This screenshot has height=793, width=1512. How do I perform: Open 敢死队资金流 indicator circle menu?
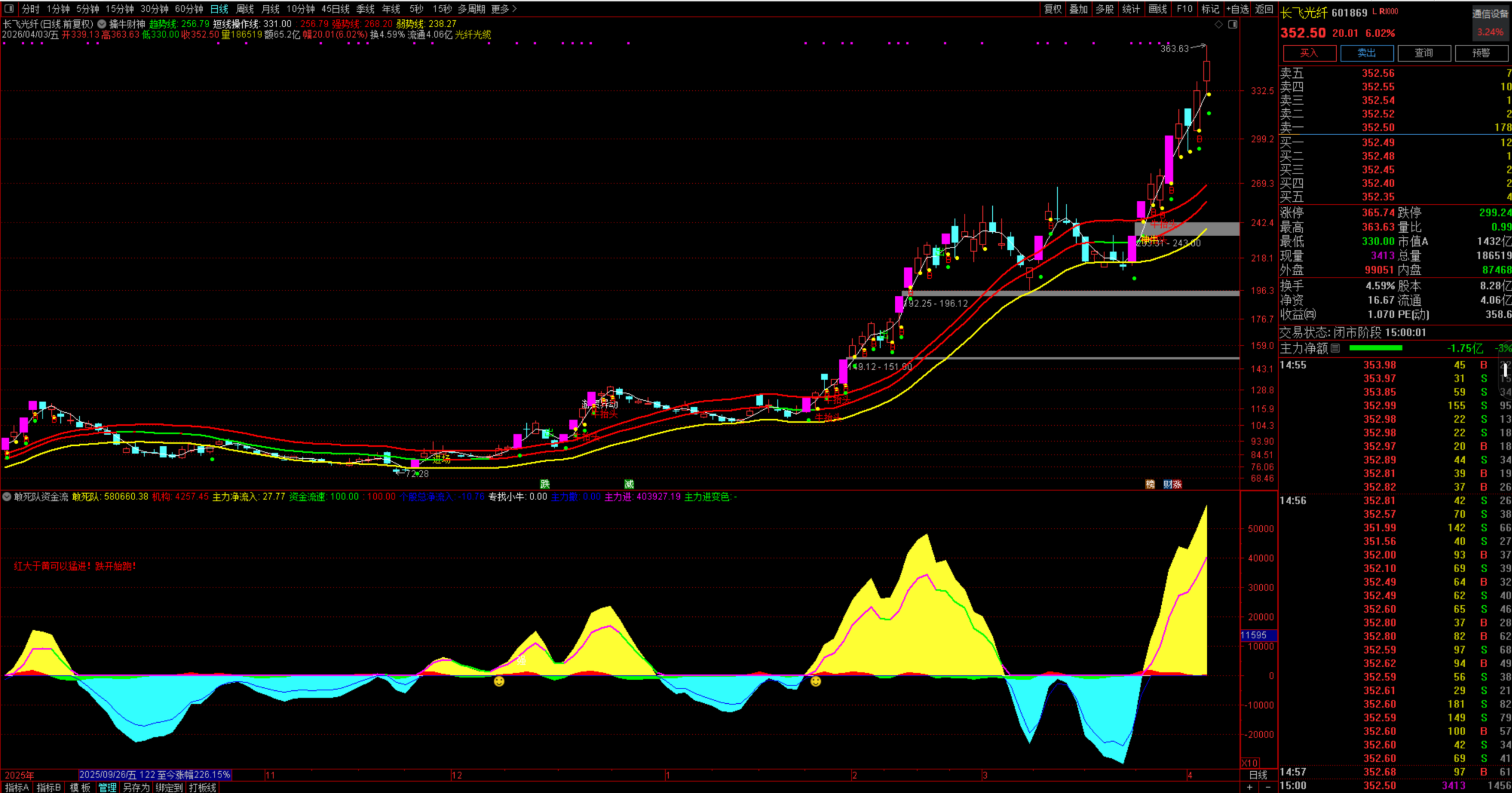tap(7, 497)
